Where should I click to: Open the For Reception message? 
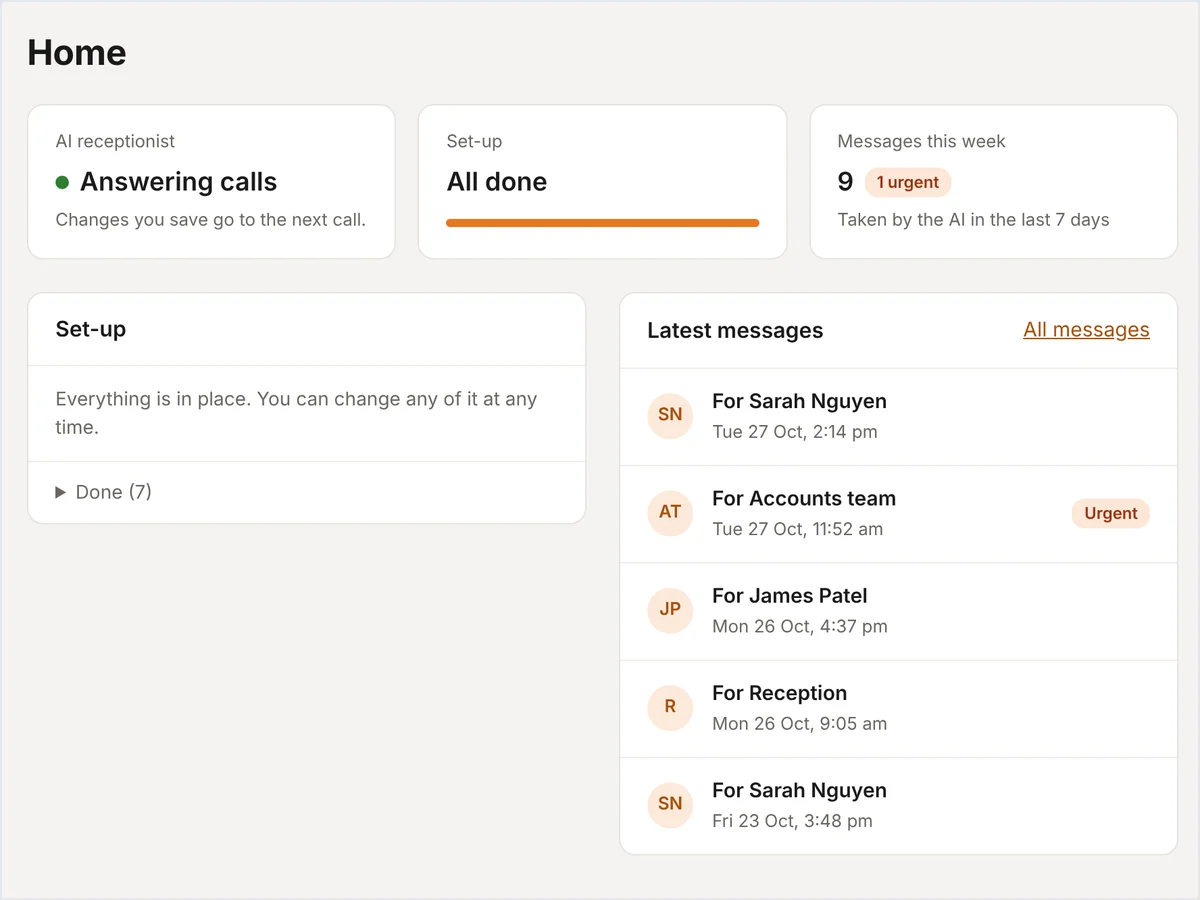pyautogui.click(x=898, y=708)
